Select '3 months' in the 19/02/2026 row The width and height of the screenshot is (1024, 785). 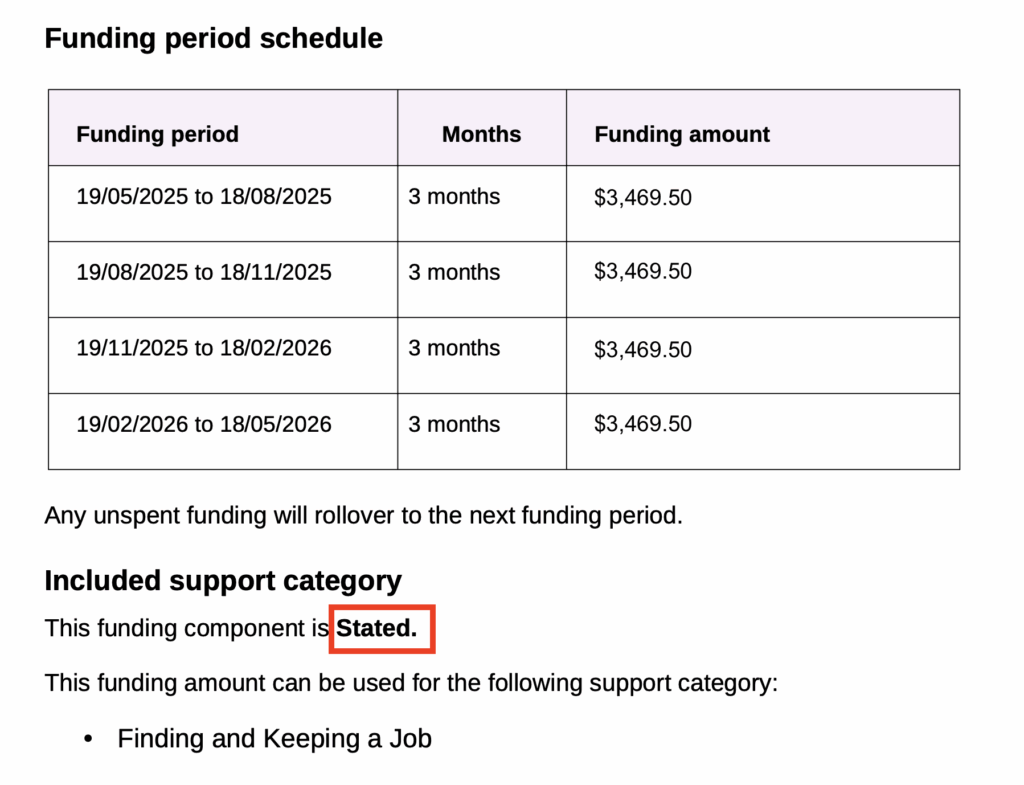[454, 424]
